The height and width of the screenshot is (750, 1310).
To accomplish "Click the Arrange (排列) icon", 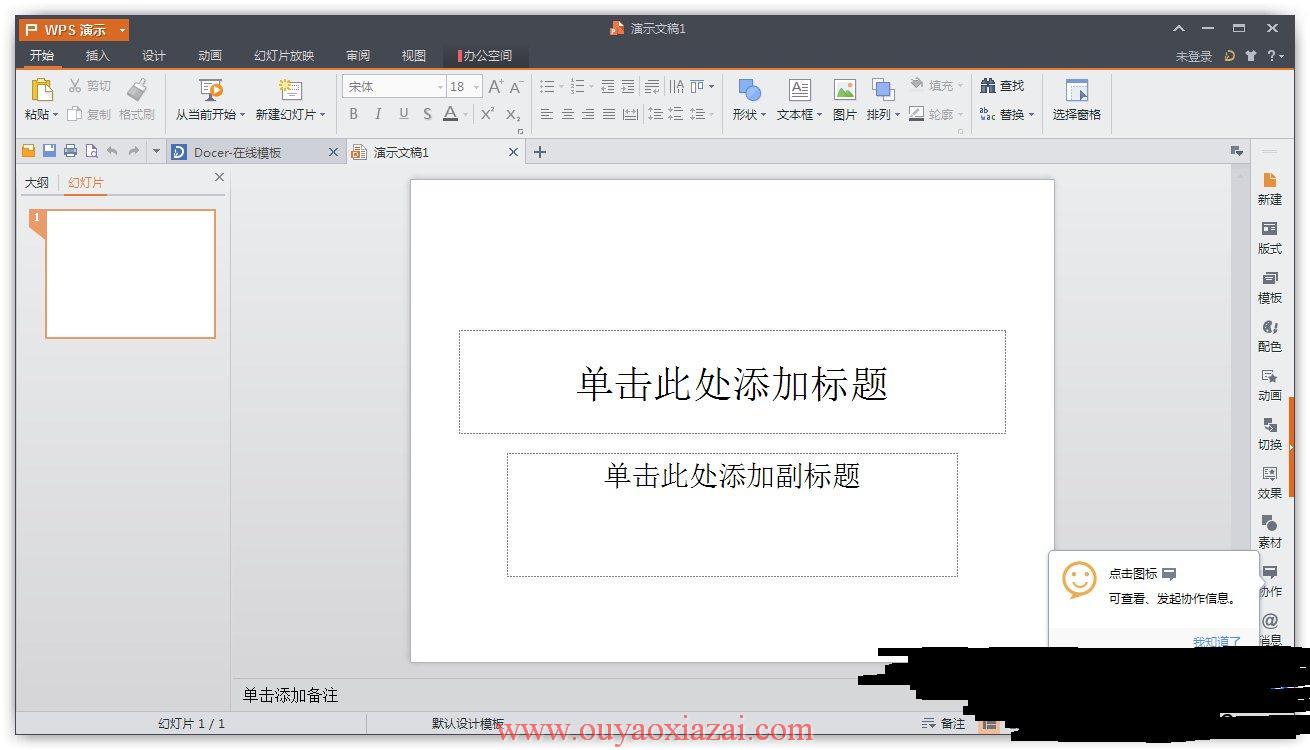I will (882, 90).
